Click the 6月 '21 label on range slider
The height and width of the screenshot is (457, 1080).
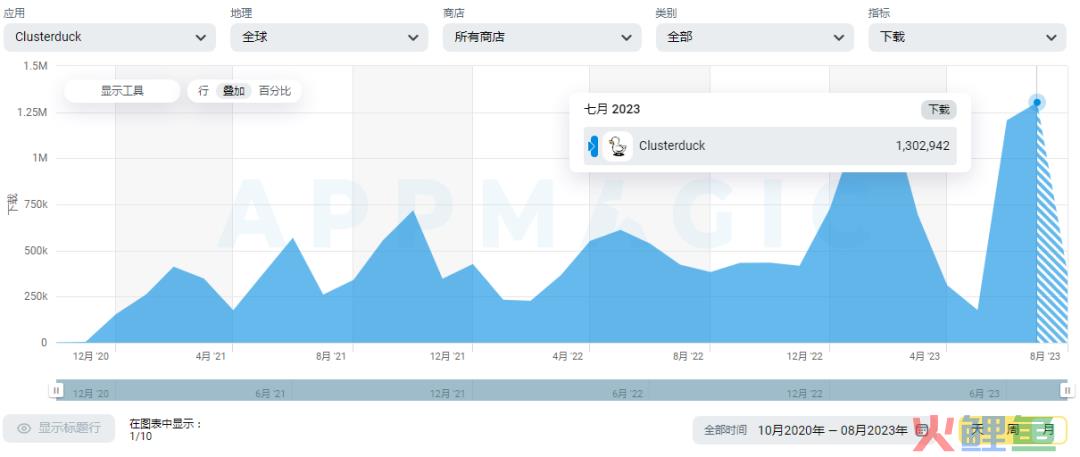click(270, 393)
